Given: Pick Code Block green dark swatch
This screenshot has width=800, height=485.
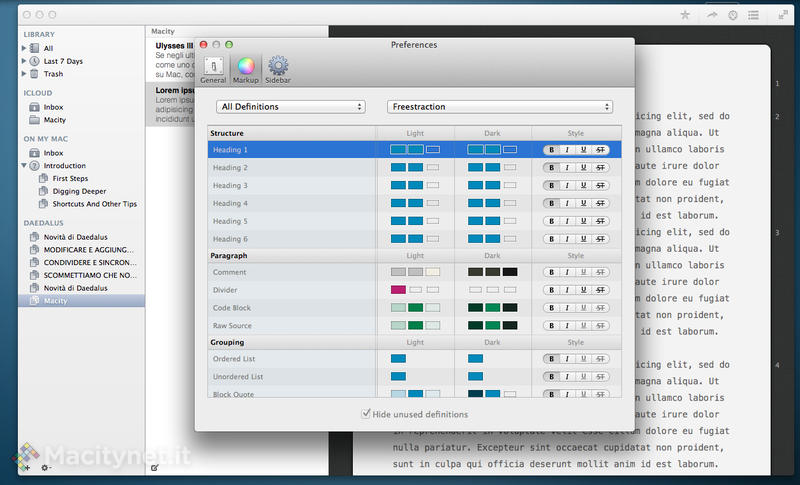Looking at the screenshot, I should tap(492, 308).
